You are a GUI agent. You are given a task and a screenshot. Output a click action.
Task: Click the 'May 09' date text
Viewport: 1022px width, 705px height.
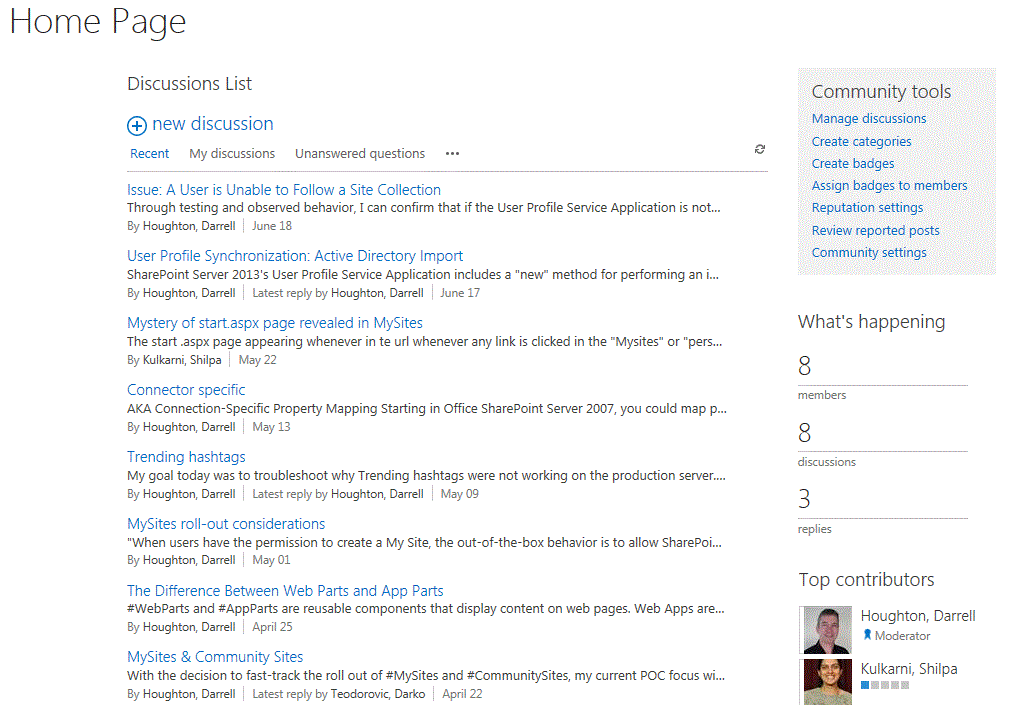(460, 495)
